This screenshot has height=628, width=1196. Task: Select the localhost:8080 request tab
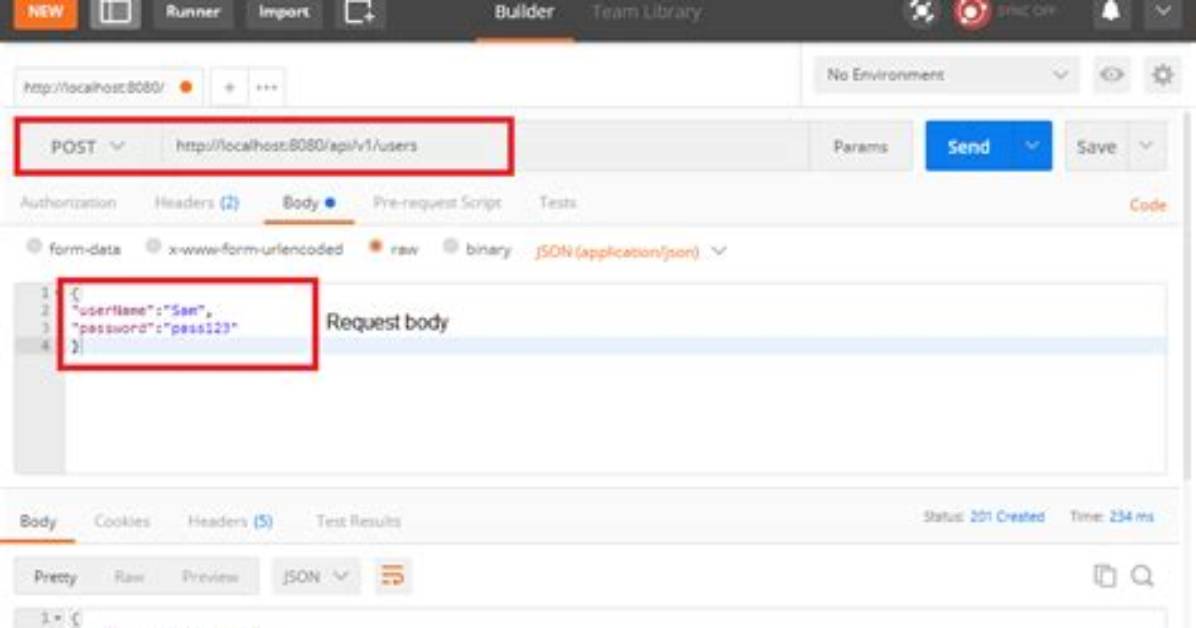click(107, 87)
